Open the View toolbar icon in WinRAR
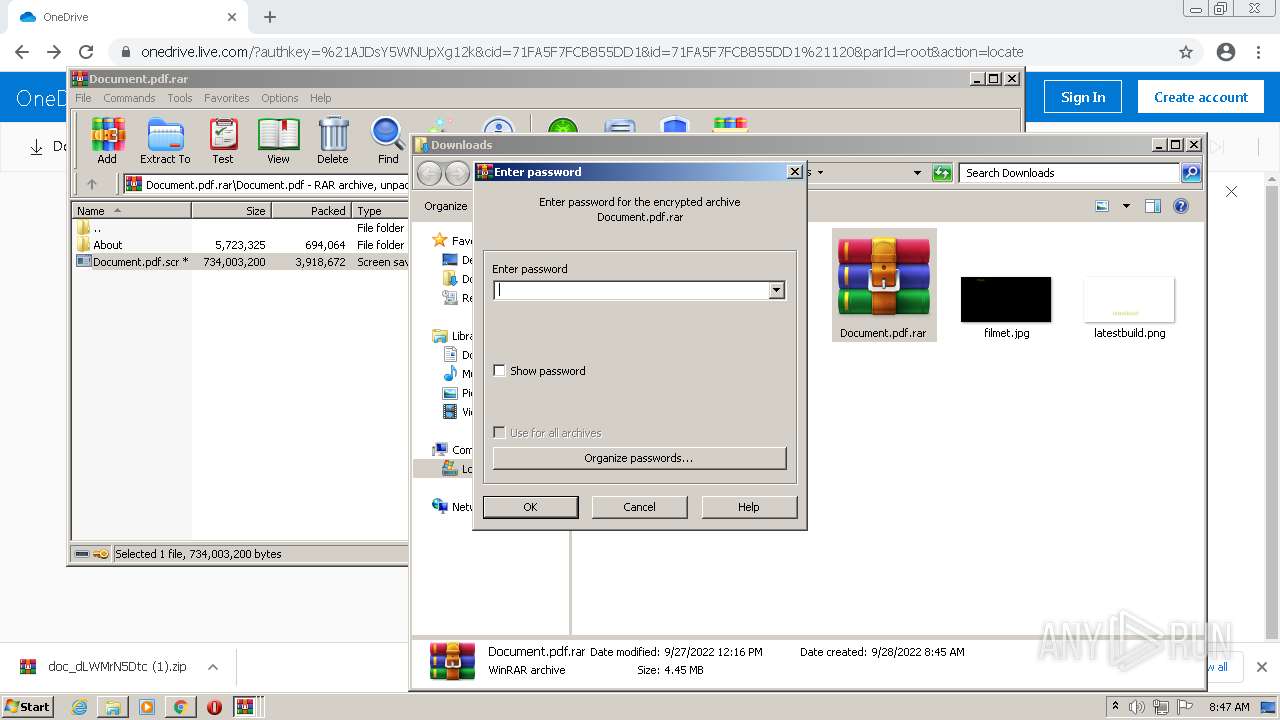The image size is (1280, 720). click(278, 140)
